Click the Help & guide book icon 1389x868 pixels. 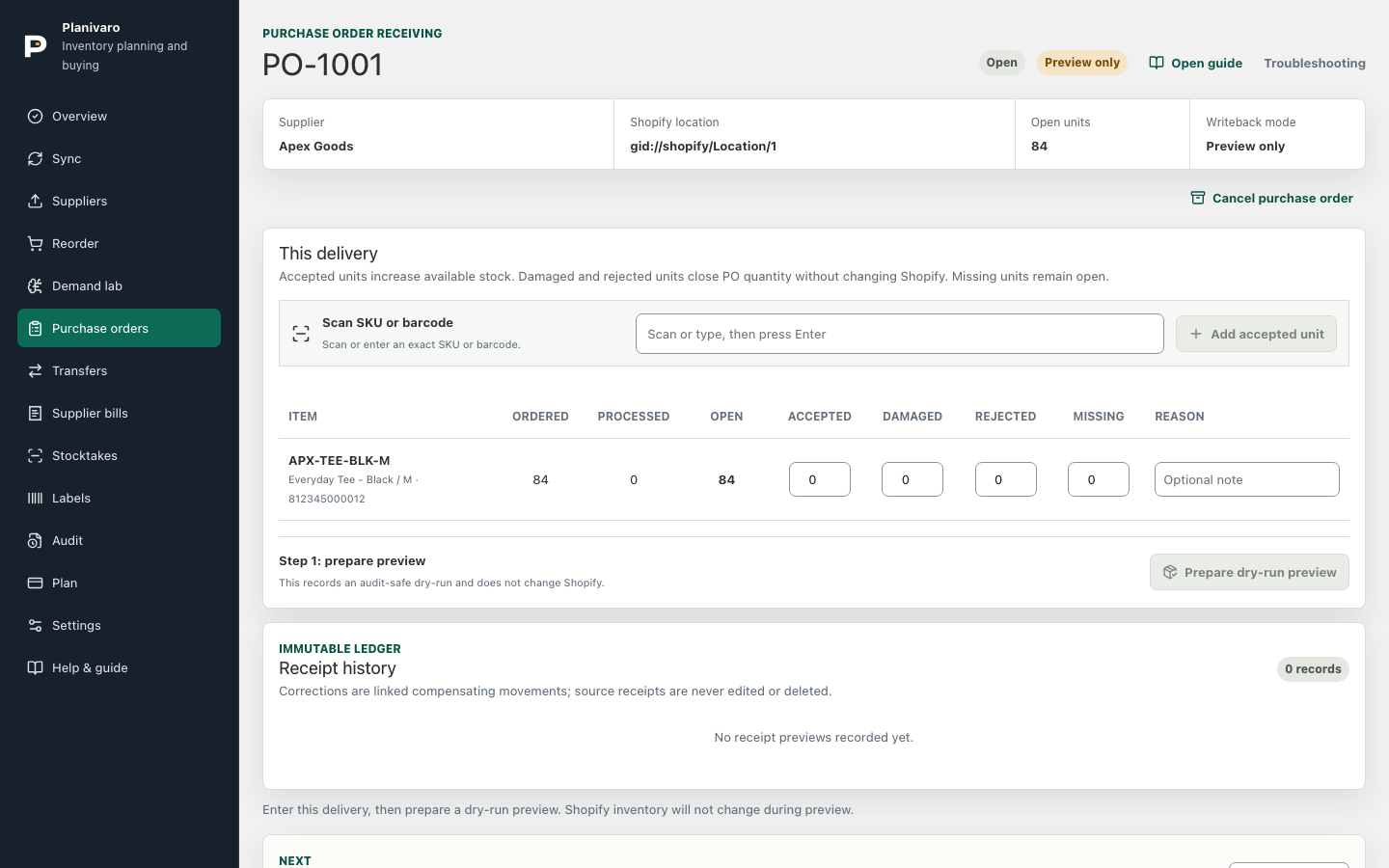point(35,667)
